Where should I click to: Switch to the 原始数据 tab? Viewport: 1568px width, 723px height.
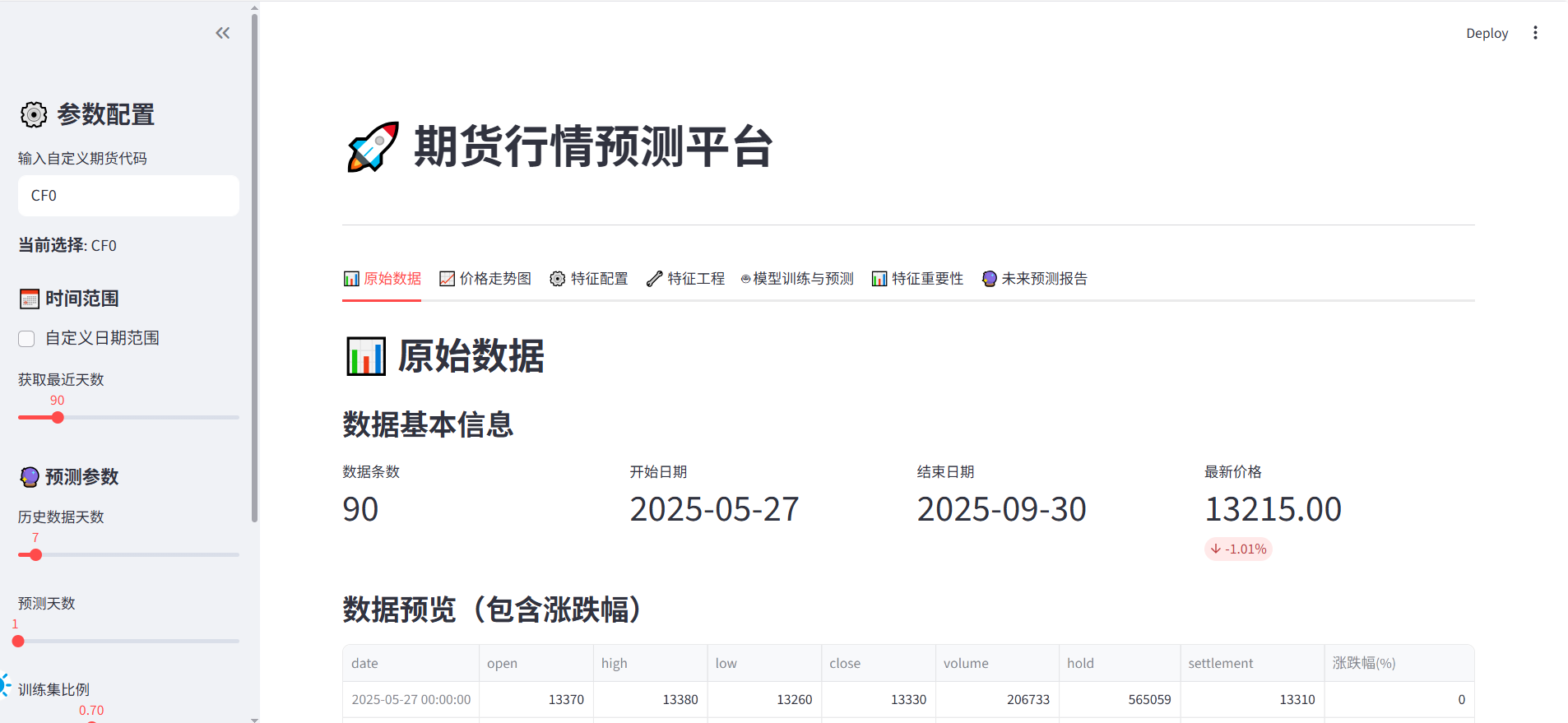[382, 279]
